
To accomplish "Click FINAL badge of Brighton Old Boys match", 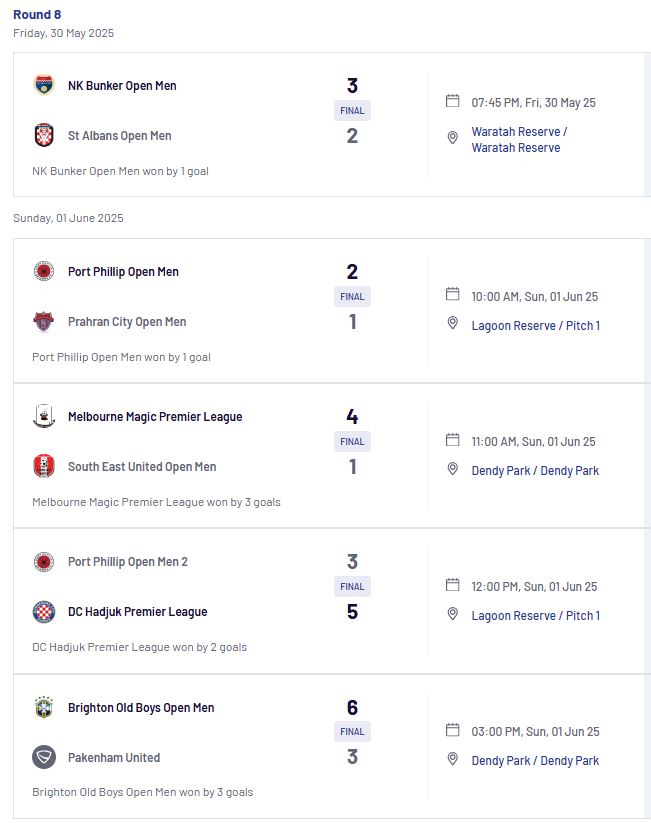I will (352, 732).
